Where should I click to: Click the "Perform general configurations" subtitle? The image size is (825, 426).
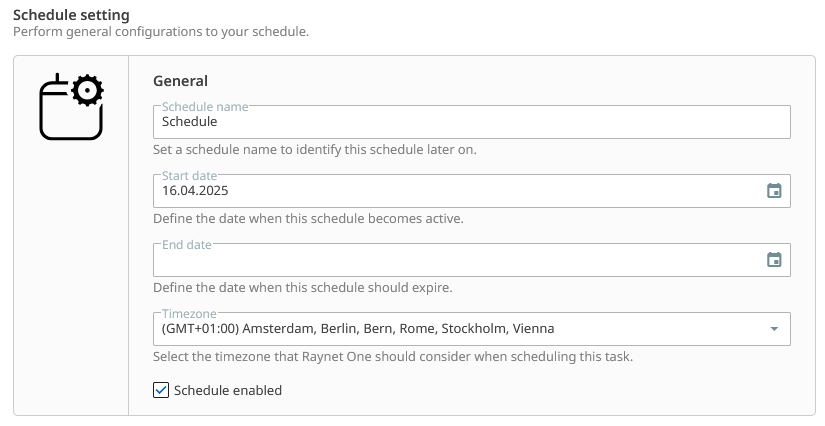pyautogui.click(x=160, y=31)
